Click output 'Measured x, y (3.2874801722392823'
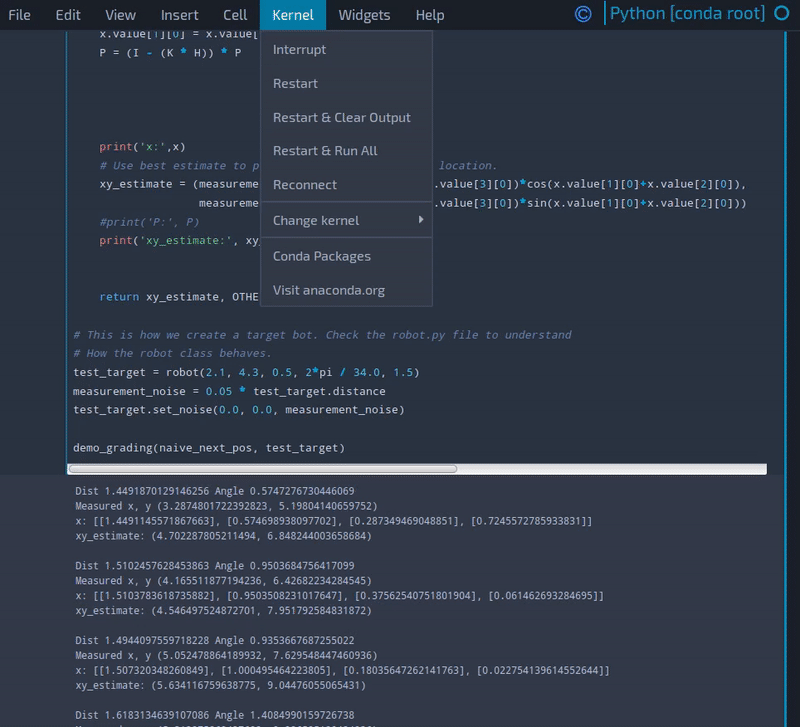 point(227,506)
